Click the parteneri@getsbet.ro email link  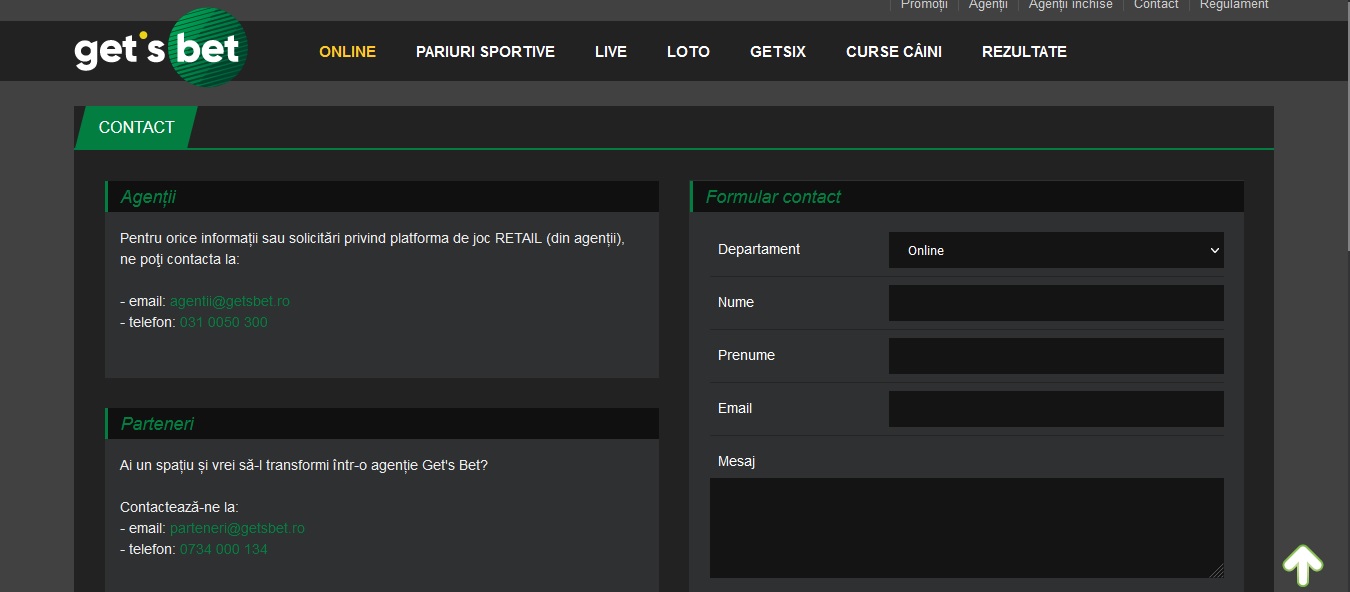[x=237, y=528]
